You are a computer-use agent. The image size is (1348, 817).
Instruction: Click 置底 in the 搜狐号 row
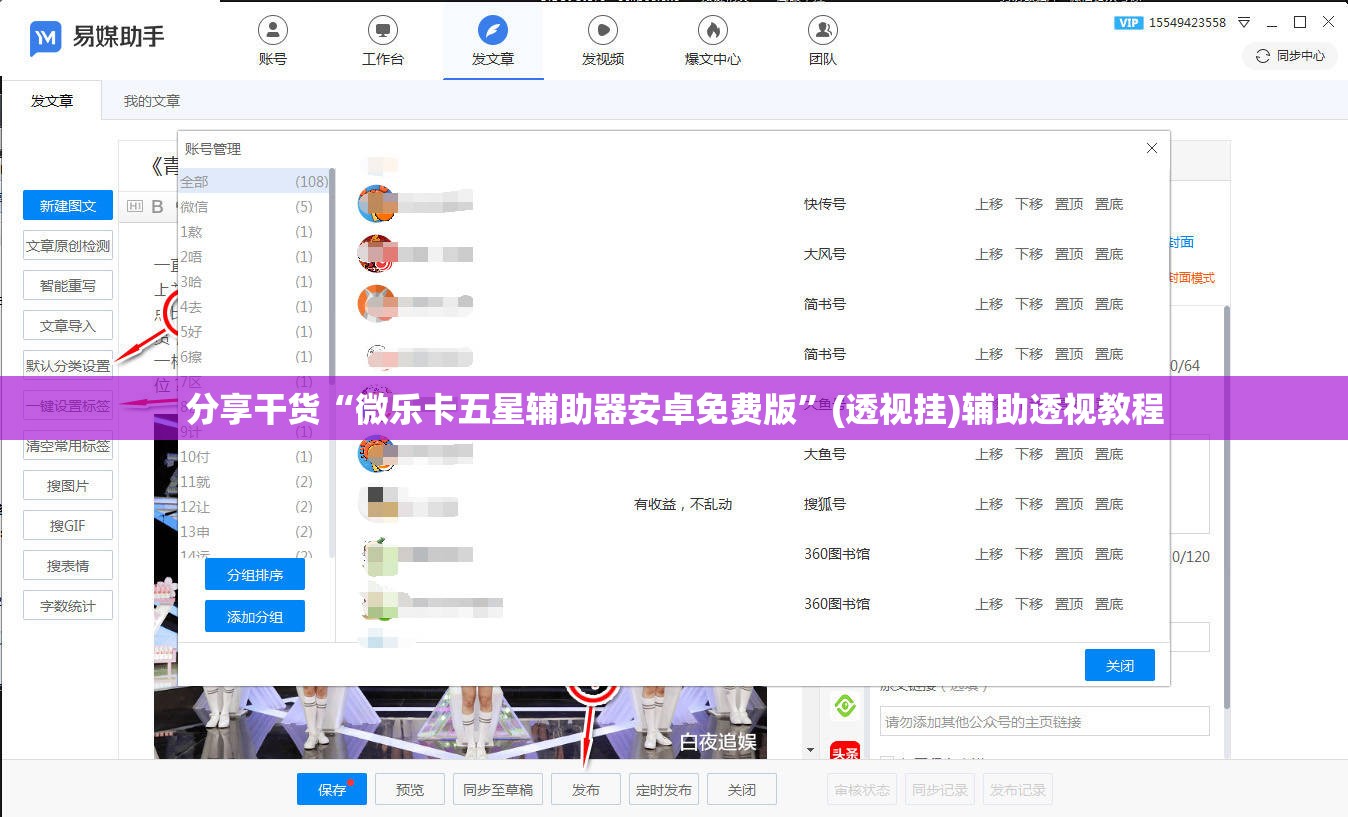coord(1109,504)
